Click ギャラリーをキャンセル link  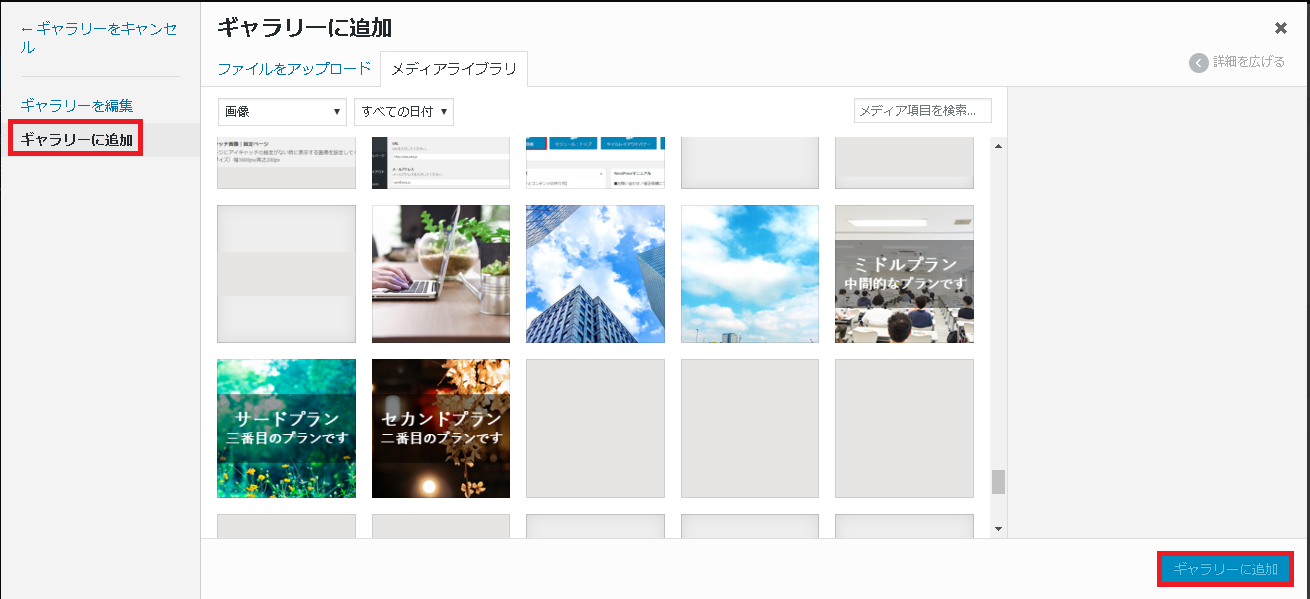pos(99,38)
